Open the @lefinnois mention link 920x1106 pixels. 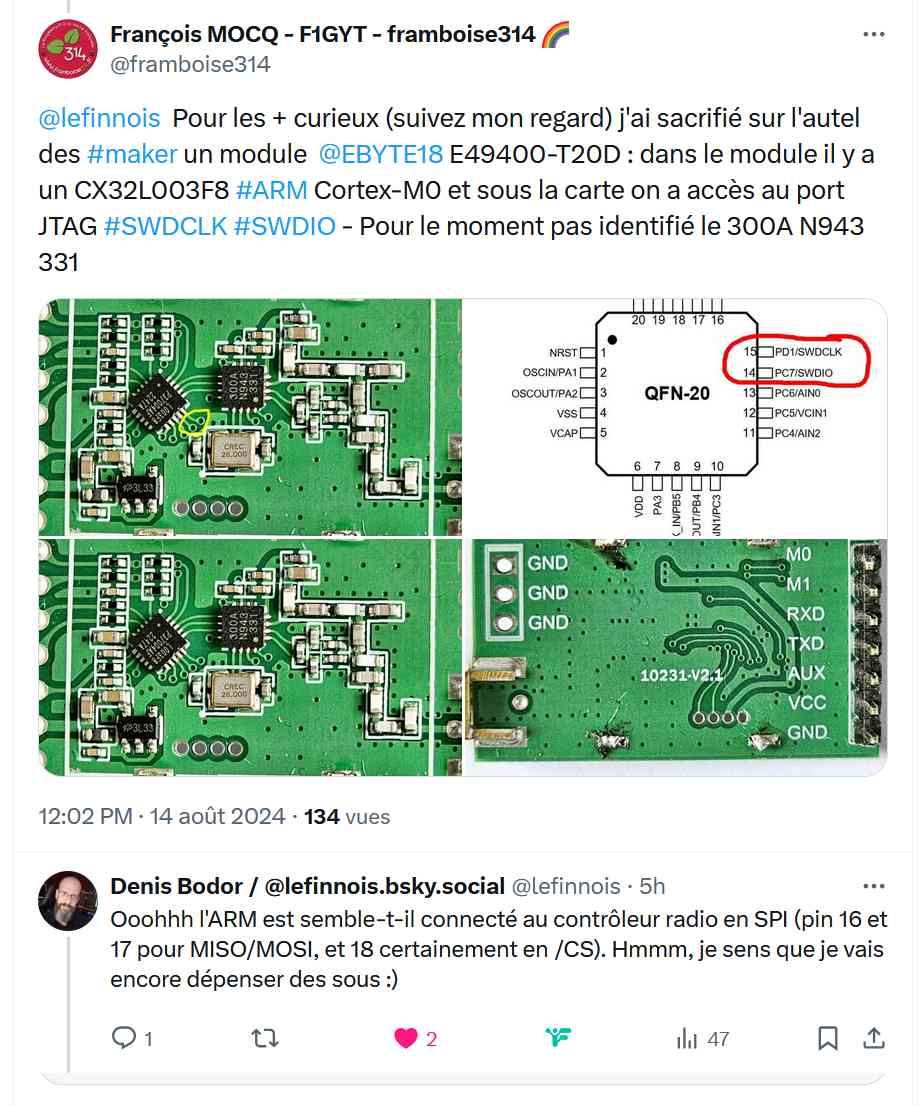click(99, 118)
